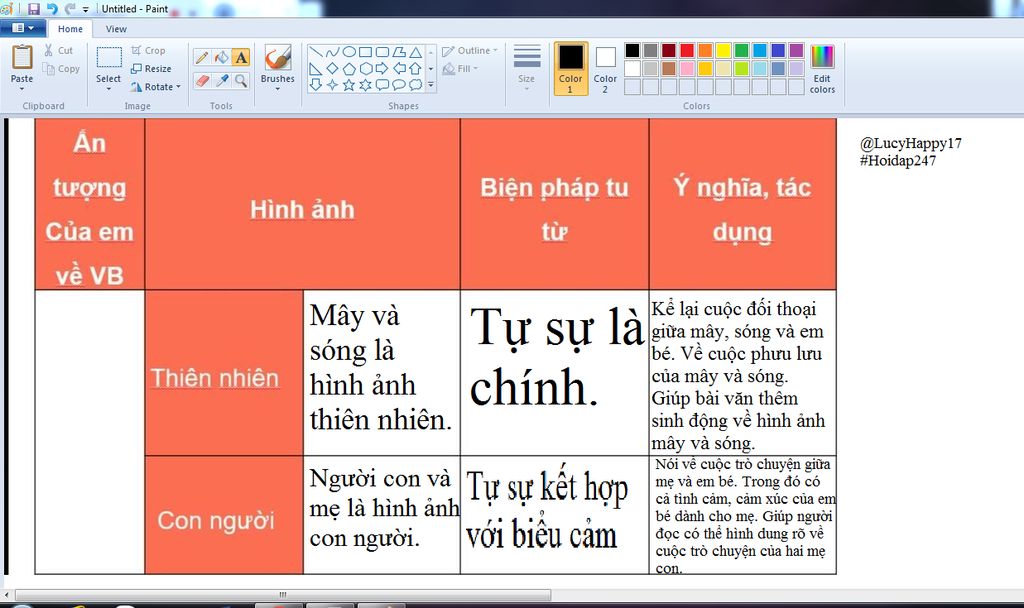Select the Pencil tool
Viewport: 1024px width, 608px height.
pos(202,57)
